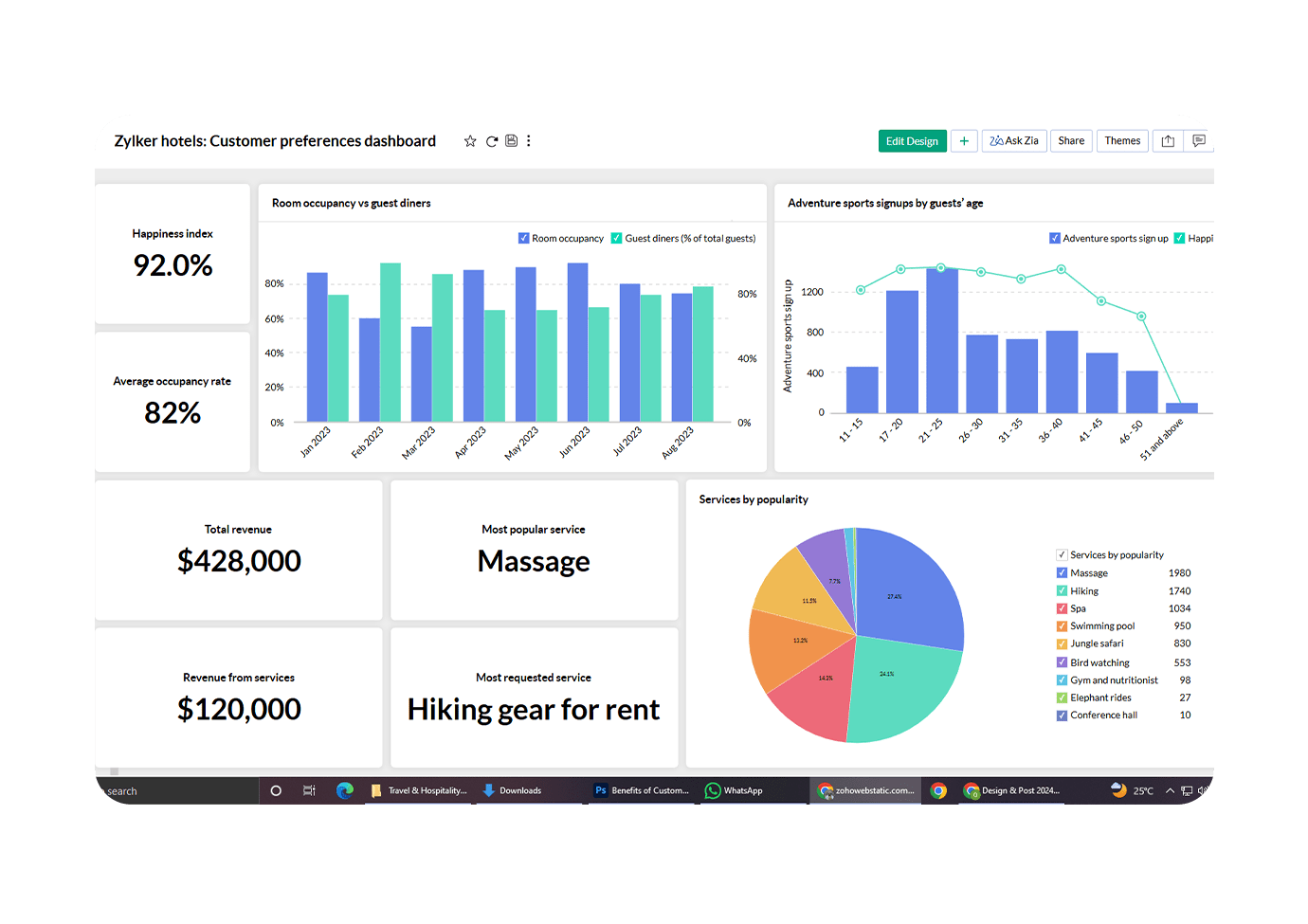This screenshot has height=924, width=1308.
Task: Click the Edit Design button
Action: pos(912,141)
